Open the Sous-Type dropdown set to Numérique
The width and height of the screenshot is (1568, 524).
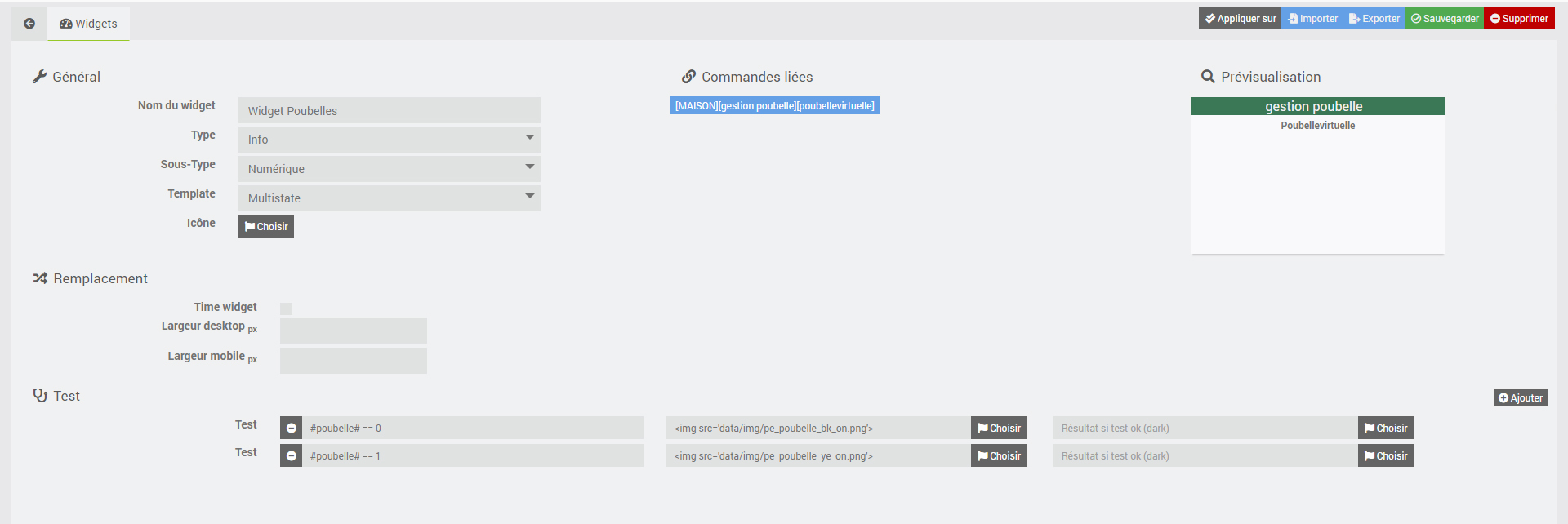(390, 169)
